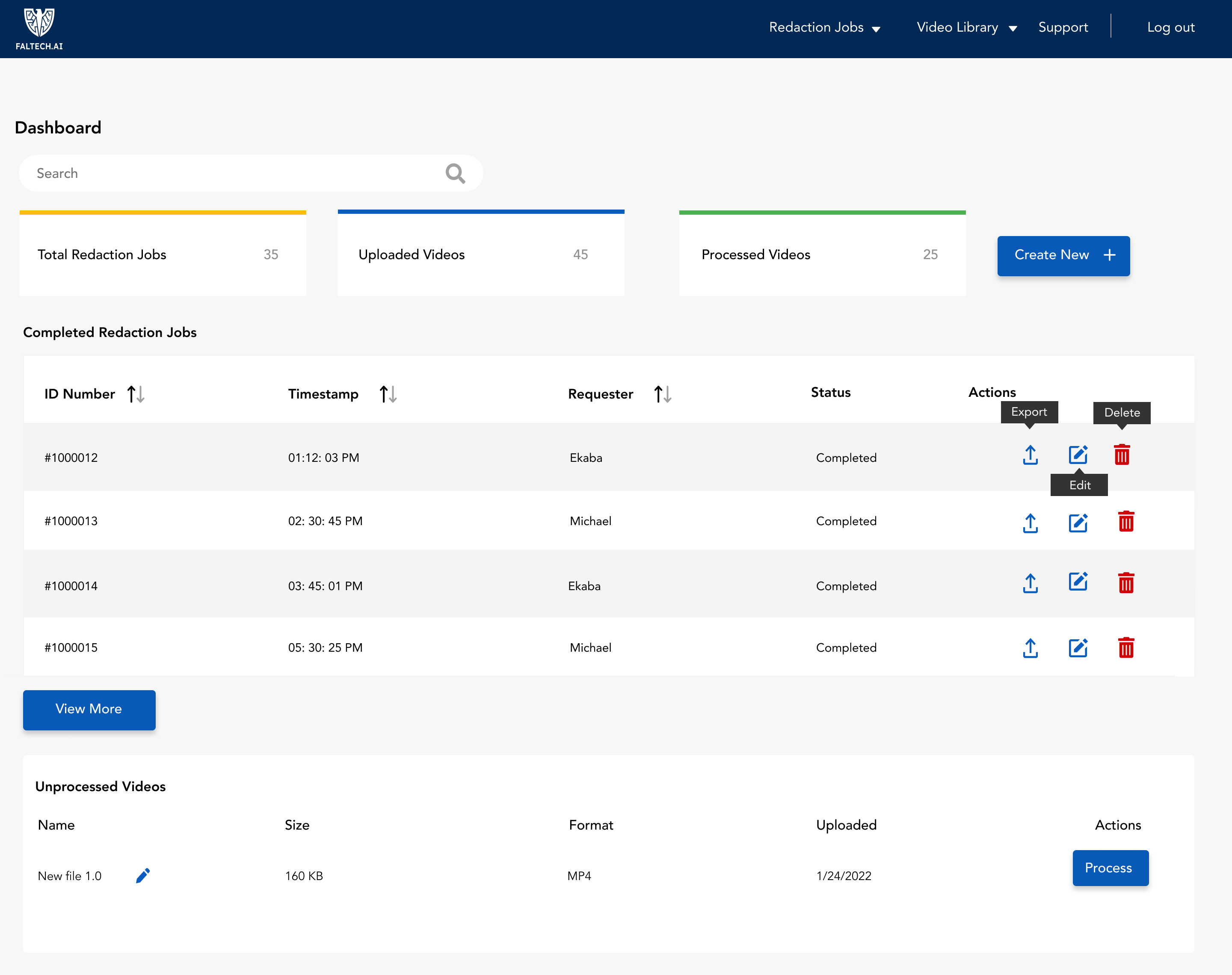Sort table by Requester
1232x975 pixels.
(x=662, y=394)
